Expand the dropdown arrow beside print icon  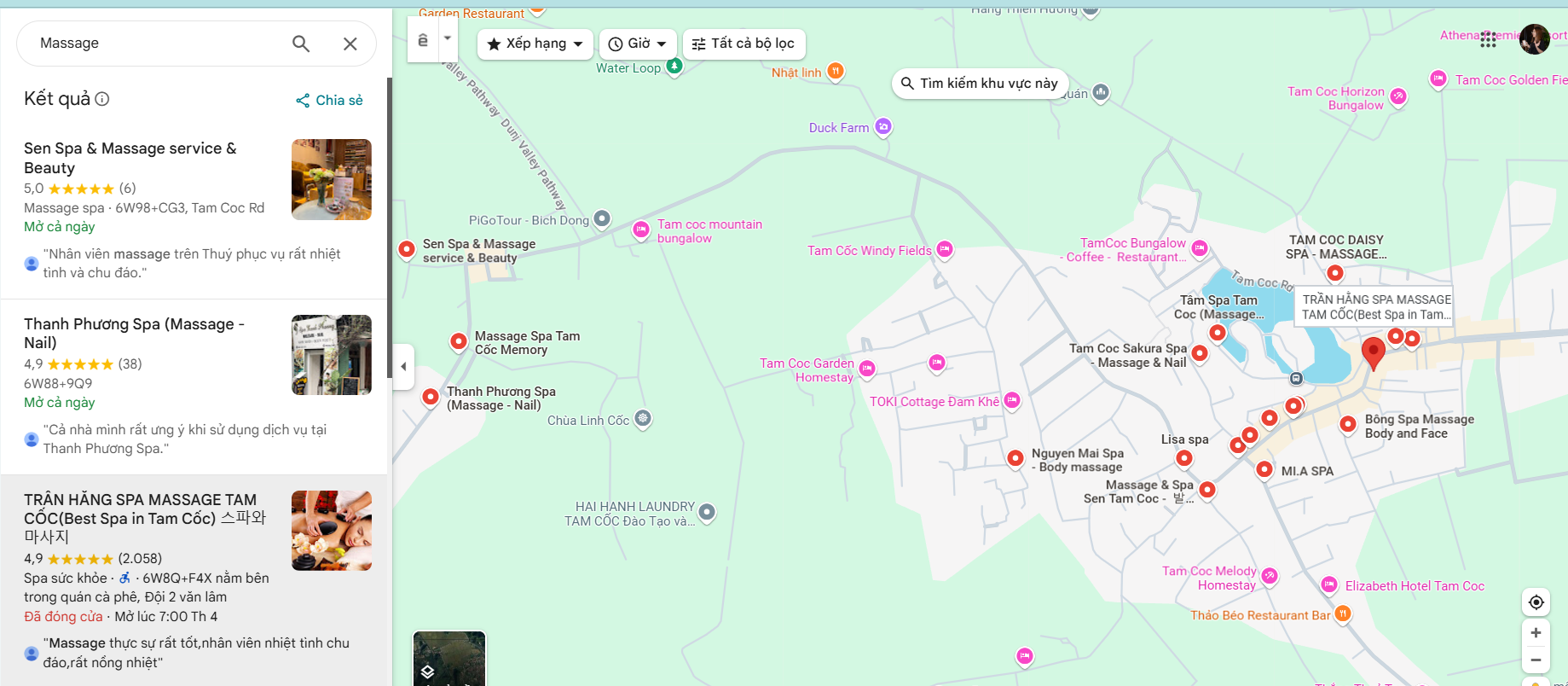[448, 38]
